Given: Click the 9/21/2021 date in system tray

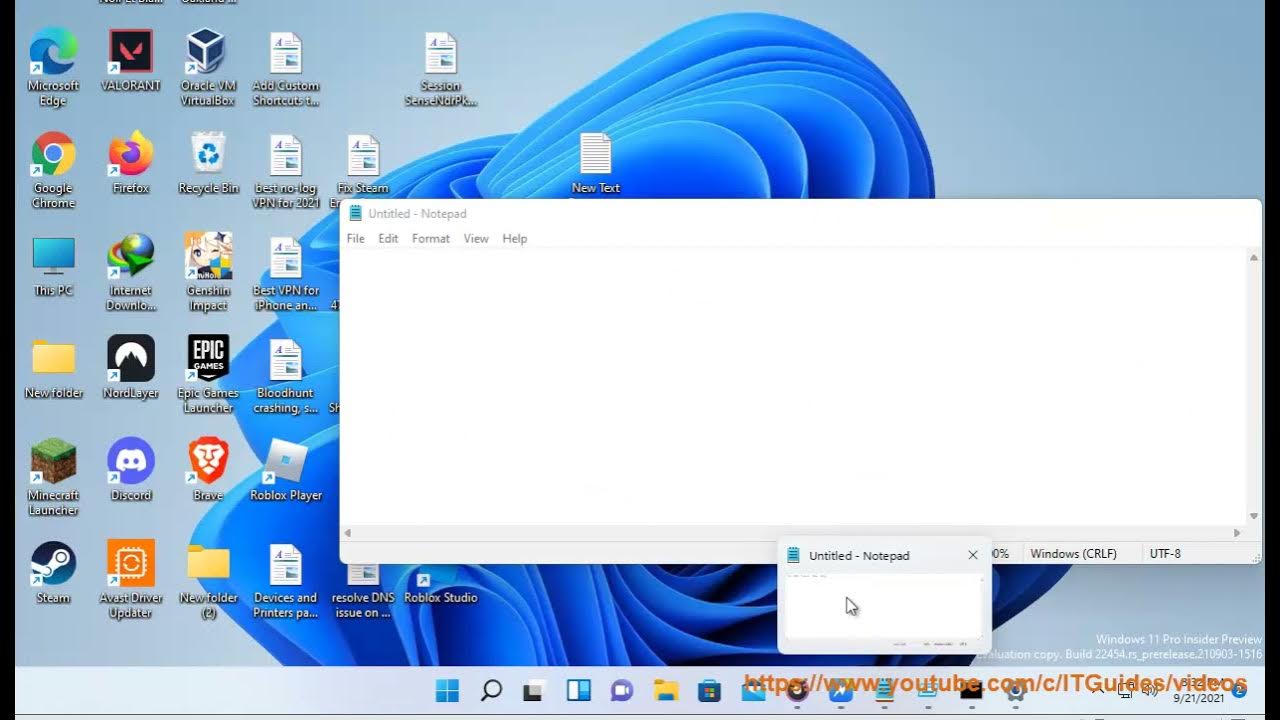Looking at the screenshot, I should [1198, 699].
